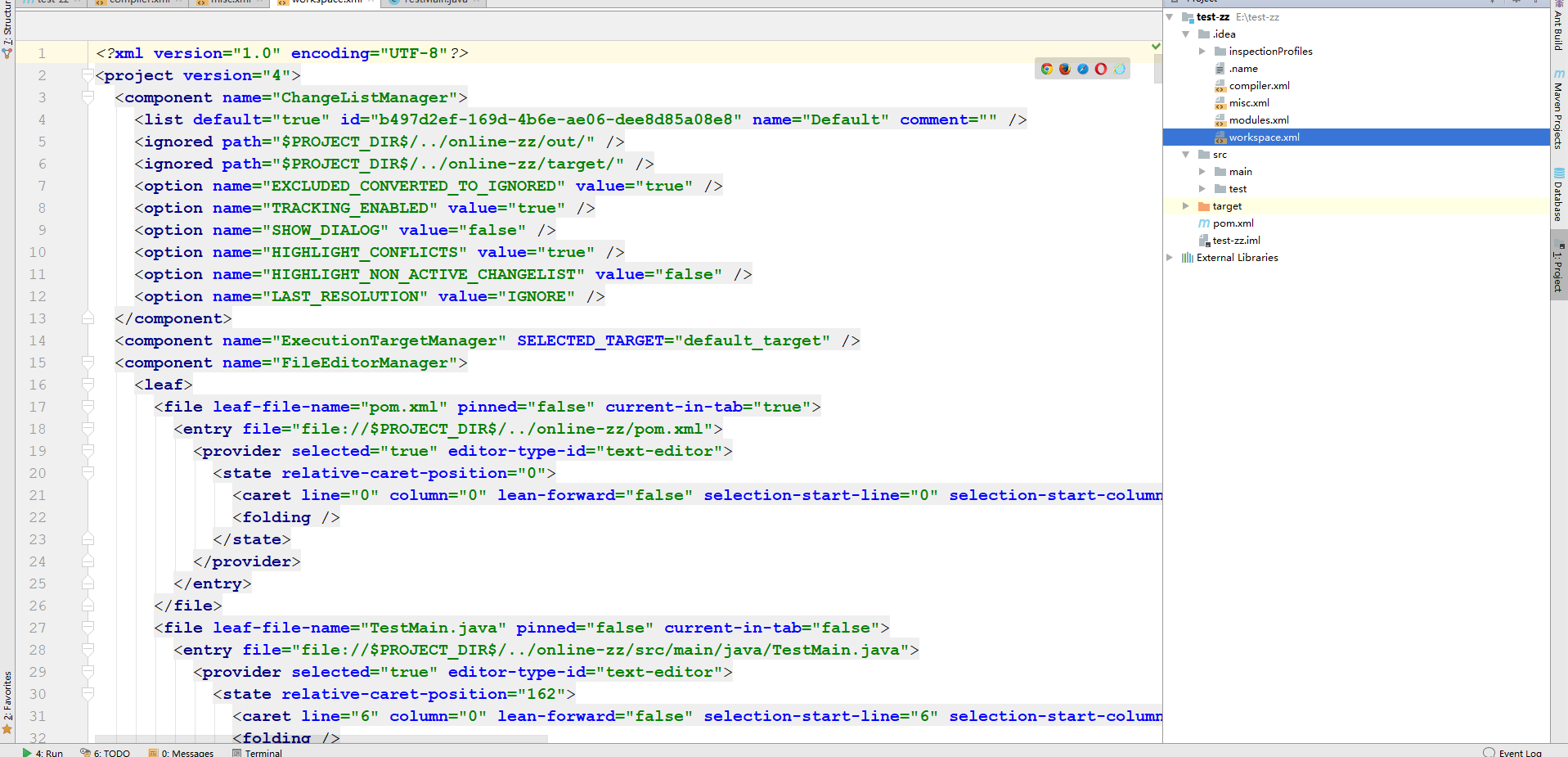Fold ChangeListManager component at line 3
1568x757 pixels.
[88, 97]
